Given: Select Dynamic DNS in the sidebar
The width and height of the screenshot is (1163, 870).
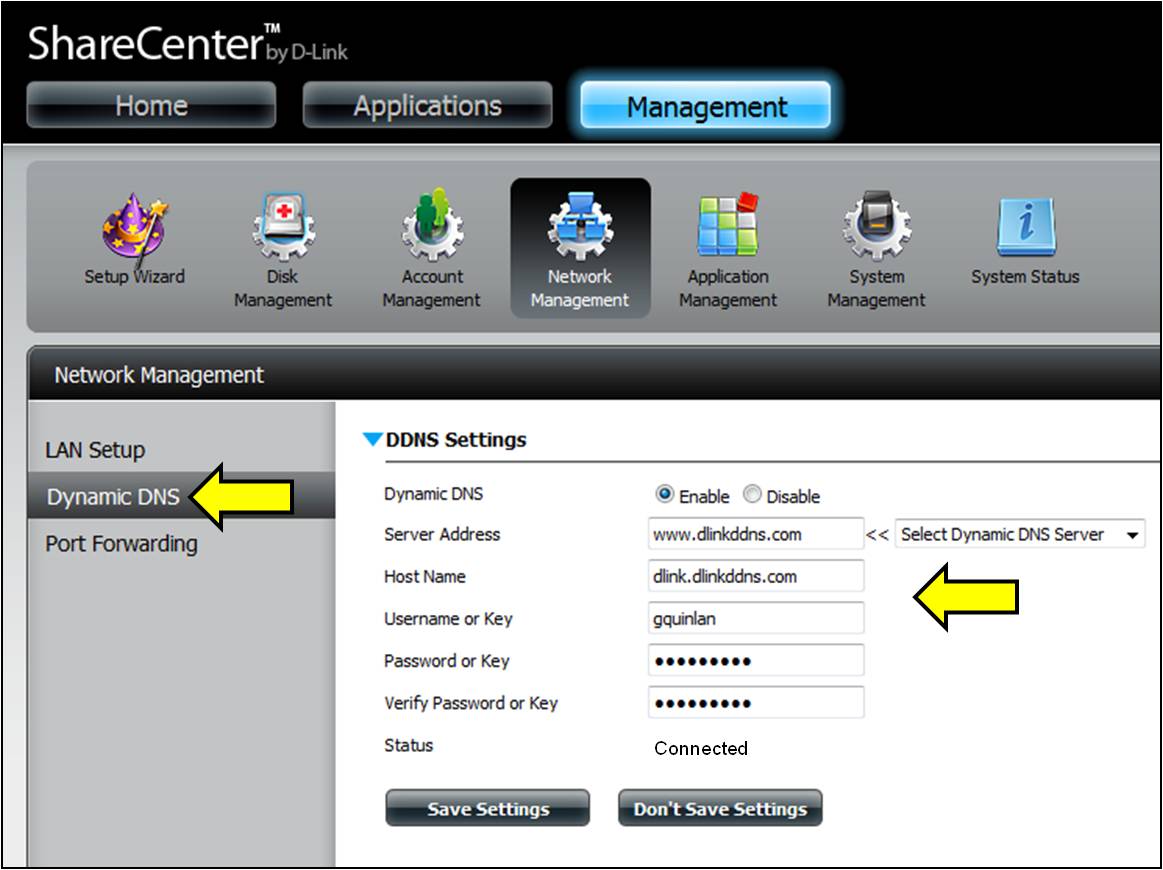Looking at the screenshot, I should pos(113,496).
